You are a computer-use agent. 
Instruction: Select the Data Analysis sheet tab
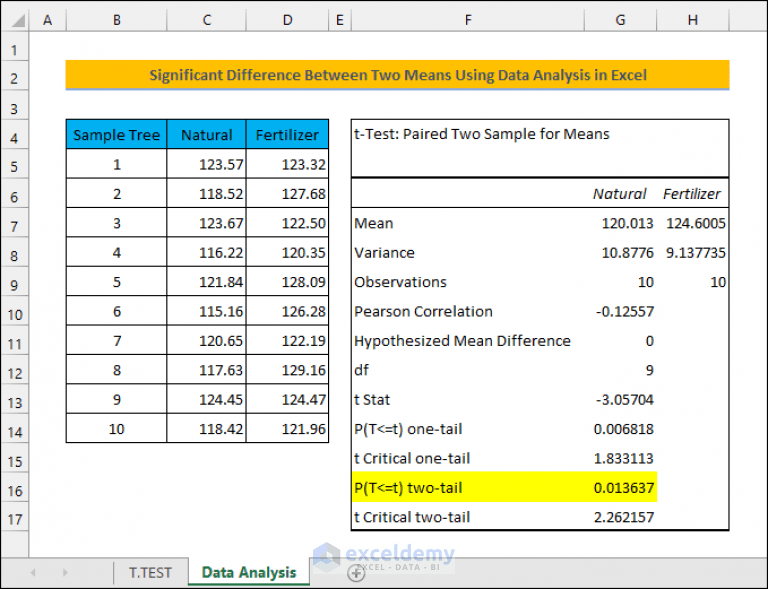249,572
